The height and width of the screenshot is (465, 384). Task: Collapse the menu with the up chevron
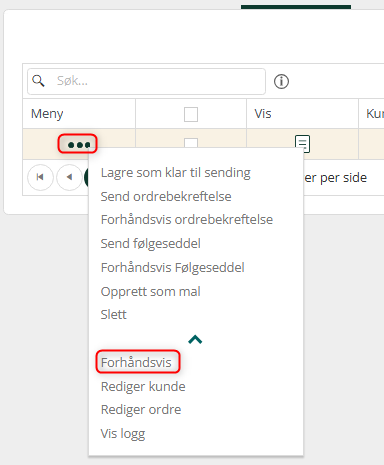pos(195,340)
